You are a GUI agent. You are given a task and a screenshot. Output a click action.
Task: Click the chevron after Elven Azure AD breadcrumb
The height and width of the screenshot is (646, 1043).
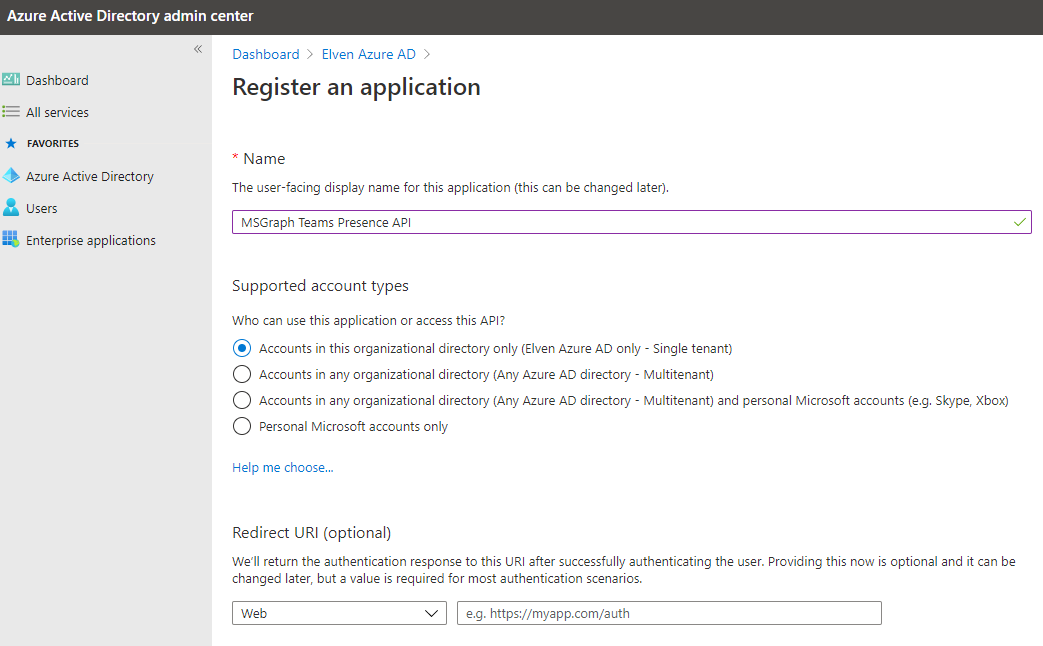click(427, 55)
